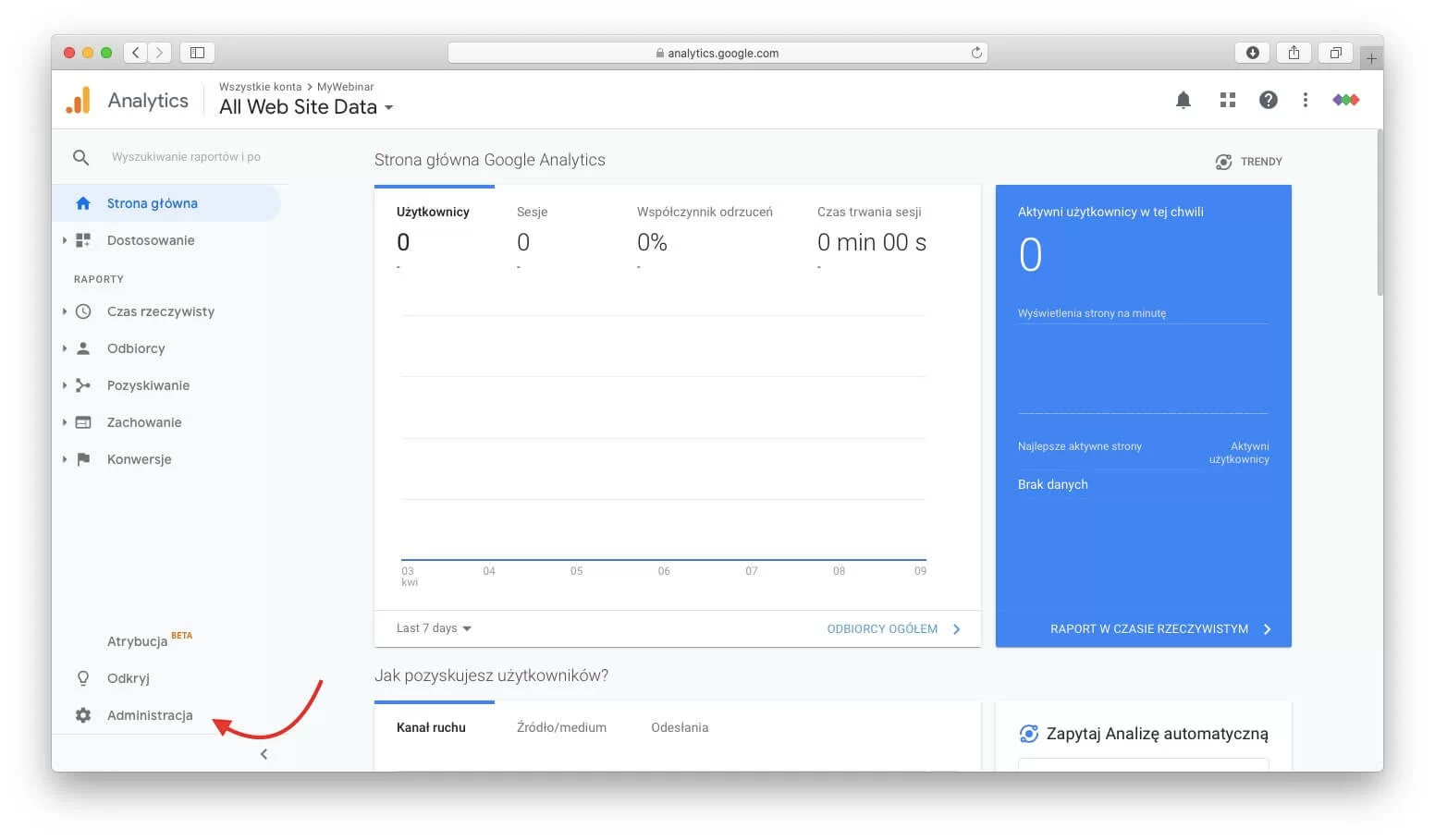Image resolution: width=1435 pixels, height=840 pixels.
Task: Click the Safari address bar
Action: pos(717,53)
